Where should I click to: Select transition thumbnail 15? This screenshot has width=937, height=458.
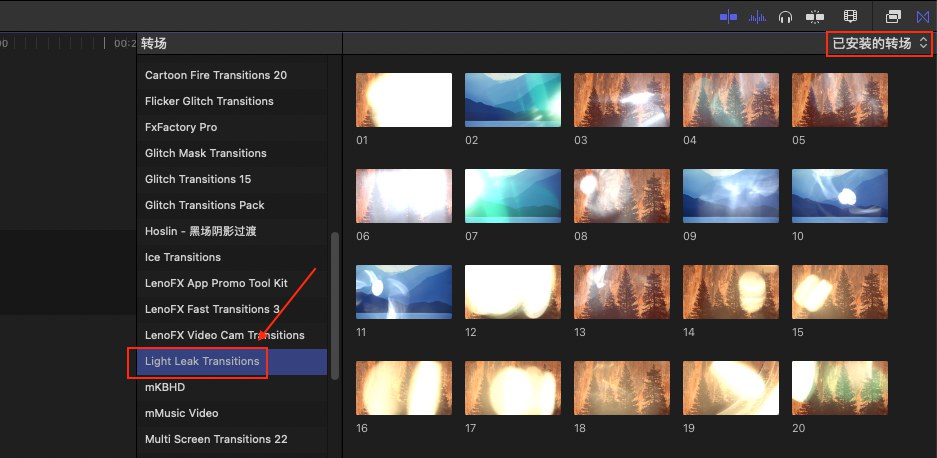tap(840, 292)
